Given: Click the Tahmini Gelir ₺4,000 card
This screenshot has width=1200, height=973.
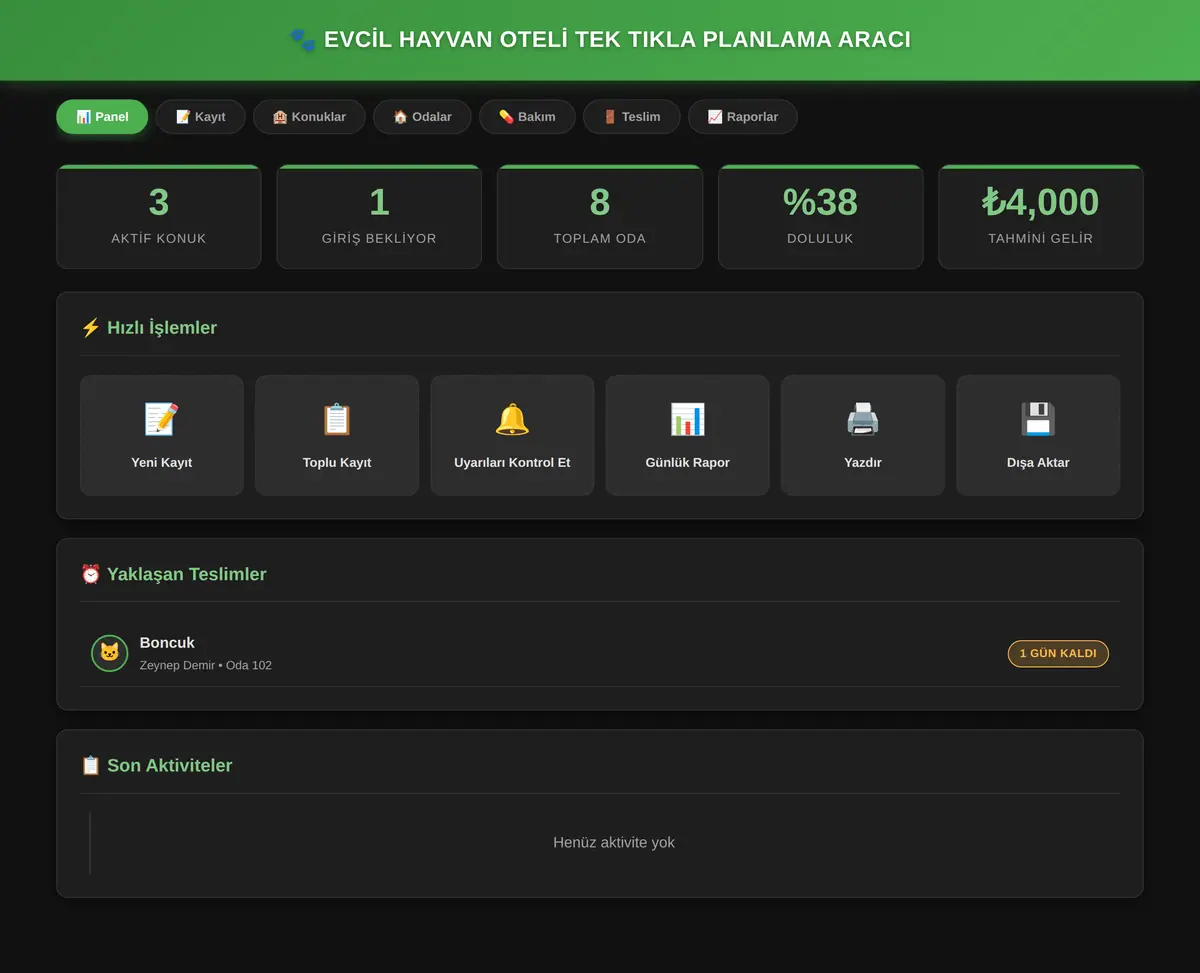Looking at the screenshot, I should pyautogui.click(x=1041, y=217).
